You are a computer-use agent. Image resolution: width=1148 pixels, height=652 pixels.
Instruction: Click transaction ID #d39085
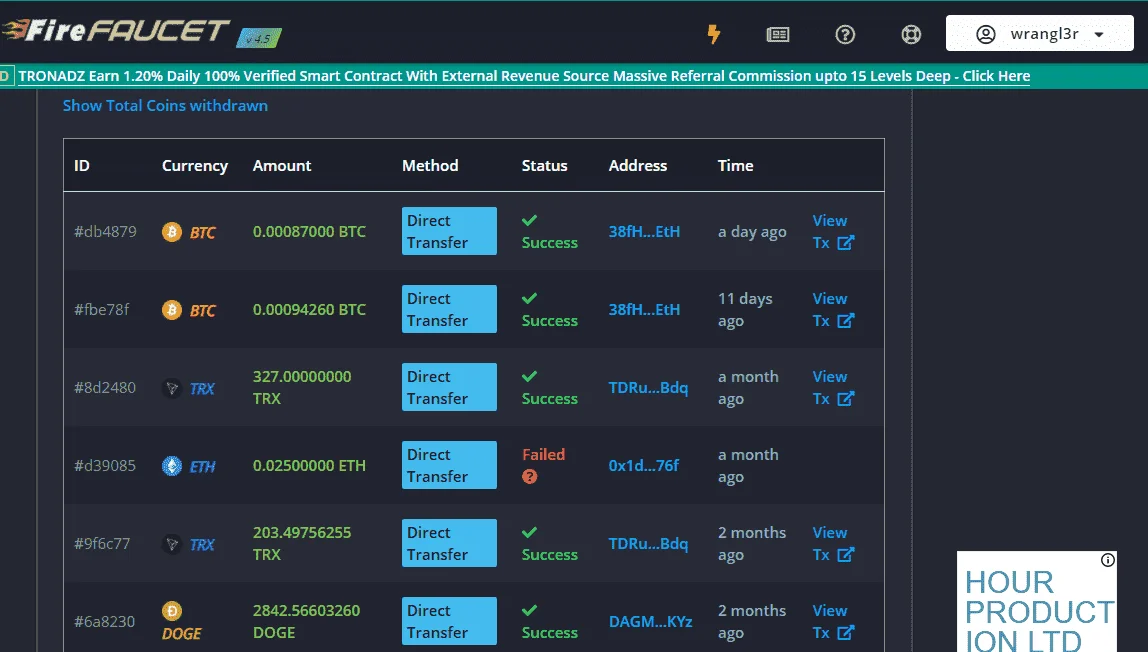(x=105, y=465)
